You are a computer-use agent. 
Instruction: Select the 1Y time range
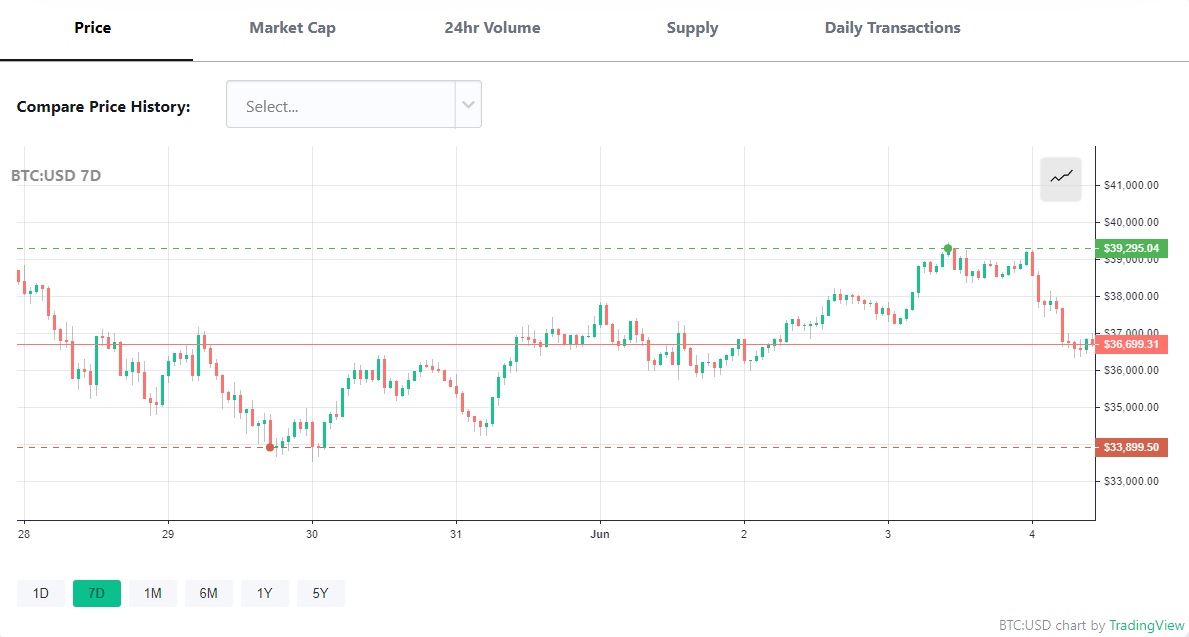(x=265, y=593)
